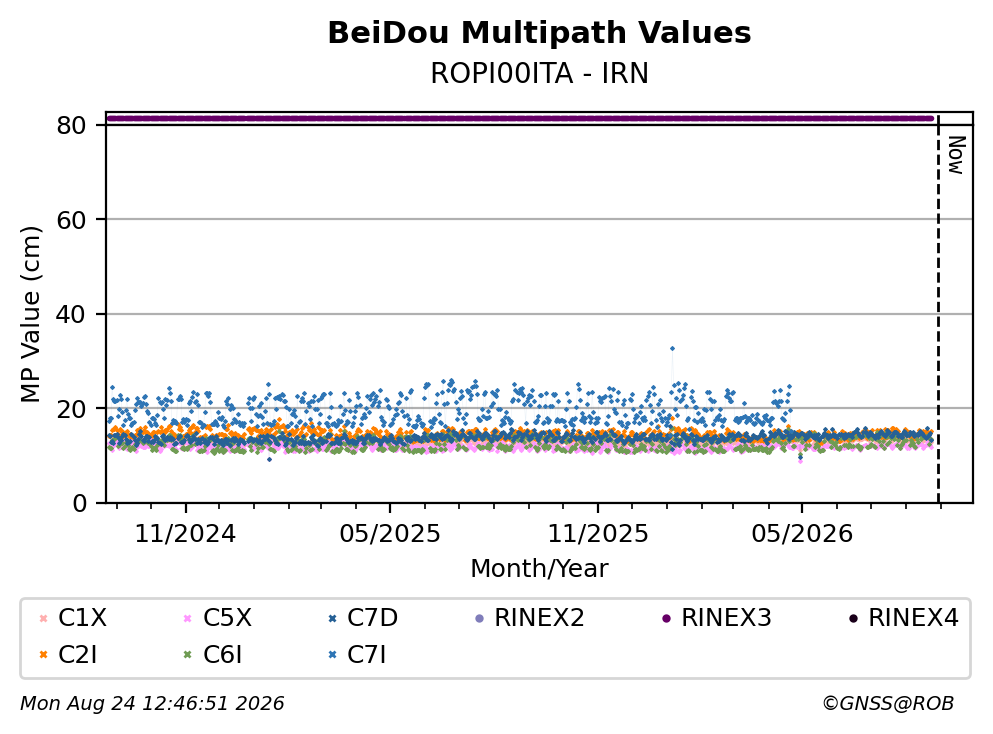Click the 05/2026 x-axis tick label
993x734 pixels.
[x=802, y=534]
